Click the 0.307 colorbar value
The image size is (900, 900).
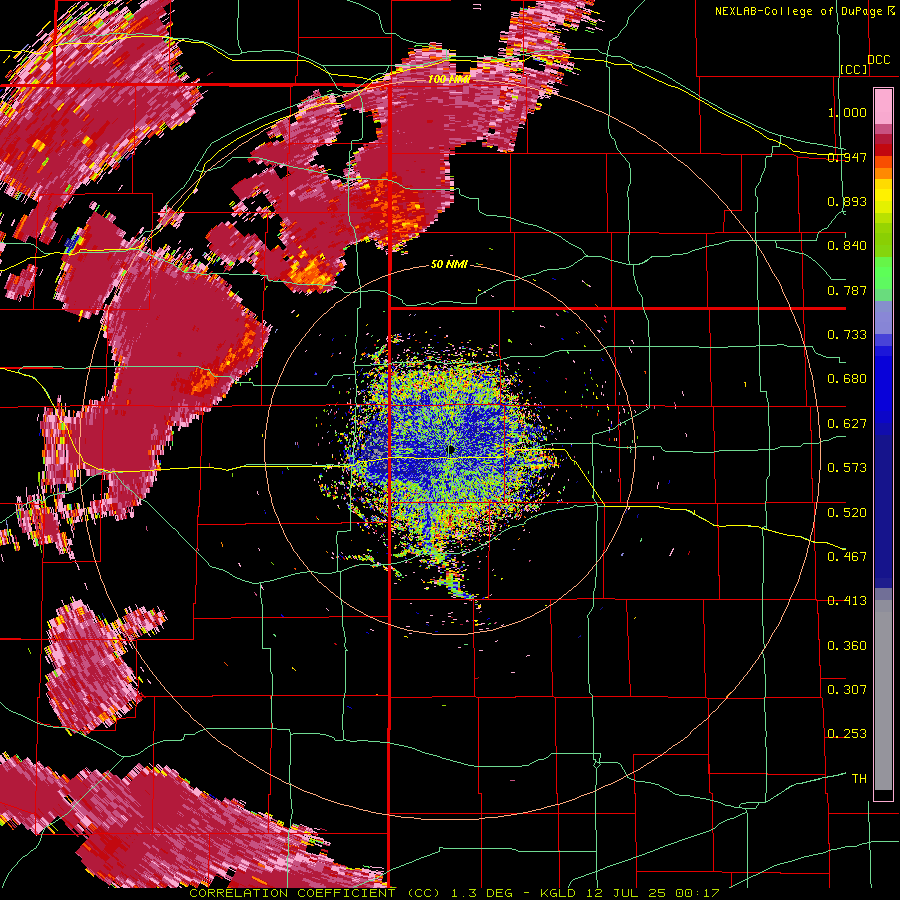[847, 690]
